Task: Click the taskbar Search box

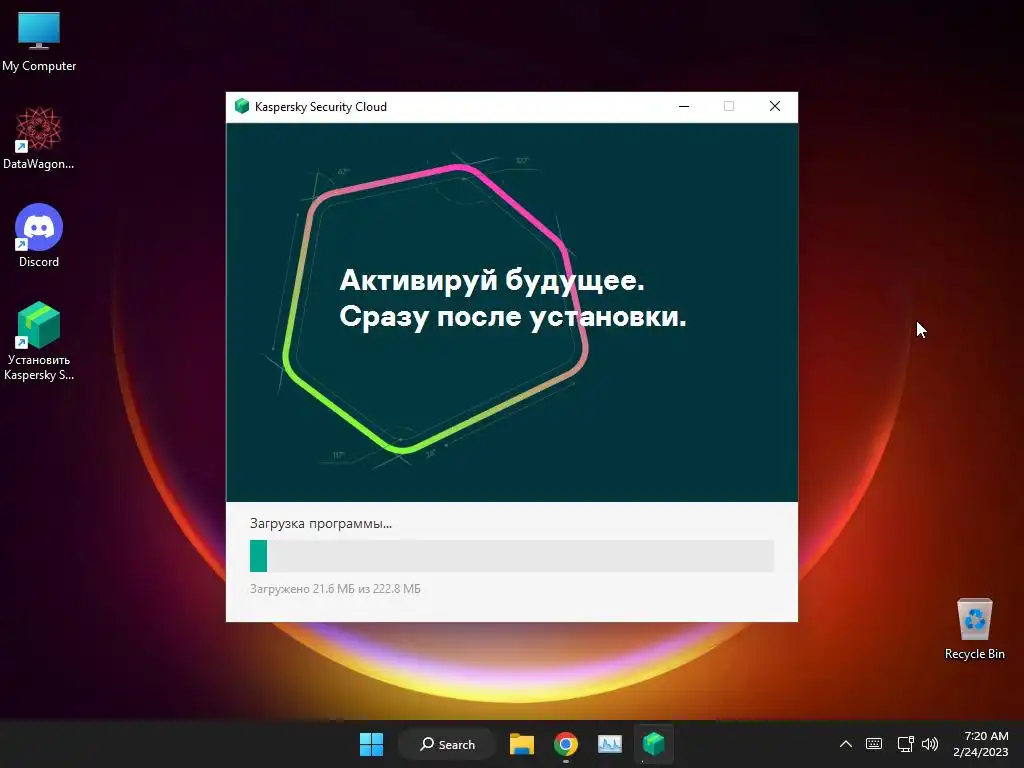Action: click(x=447, y=744)
